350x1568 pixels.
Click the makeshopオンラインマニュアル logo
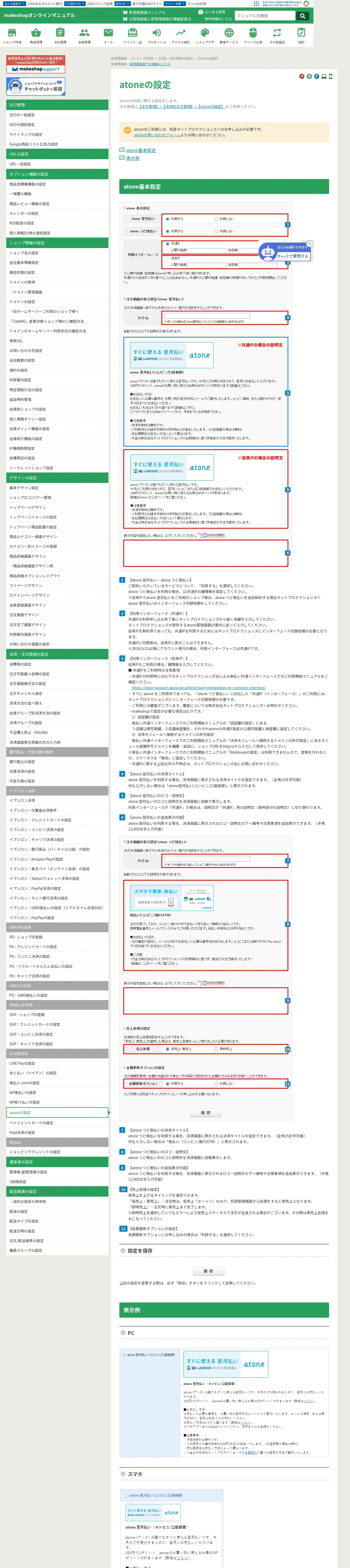[39, 15]
